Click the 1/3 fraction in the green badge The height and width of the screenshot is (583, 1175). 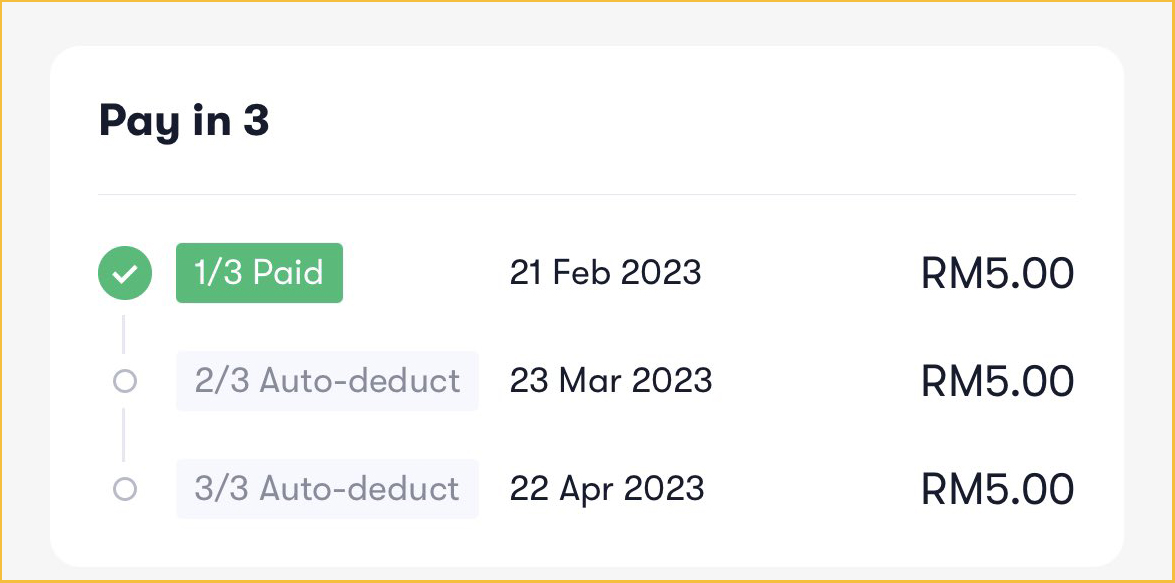click(x=217, y=273)
